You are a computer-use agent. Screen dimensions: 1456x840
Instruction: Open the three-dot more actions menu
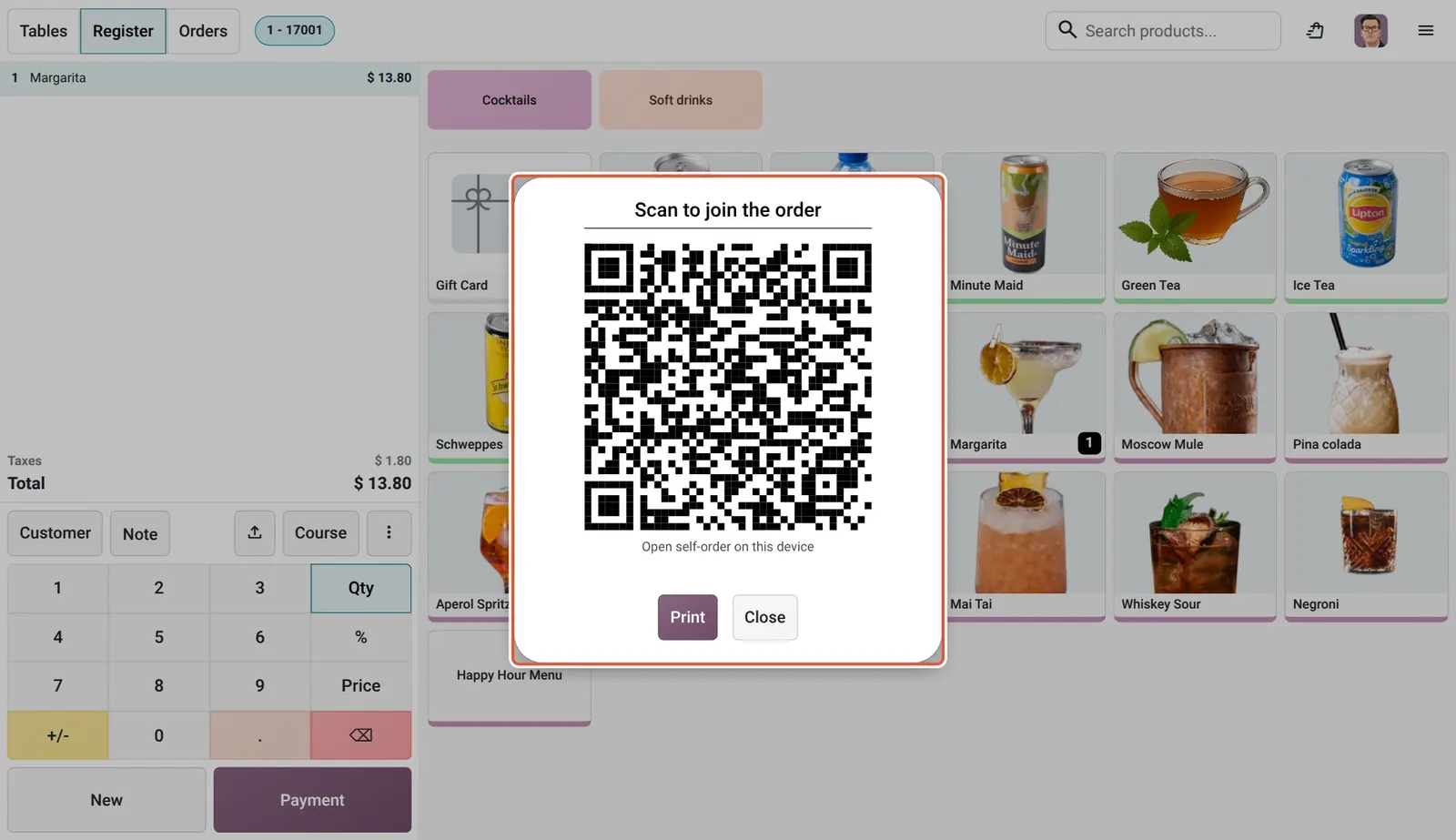pyautogui.click(x=389, y=533)
